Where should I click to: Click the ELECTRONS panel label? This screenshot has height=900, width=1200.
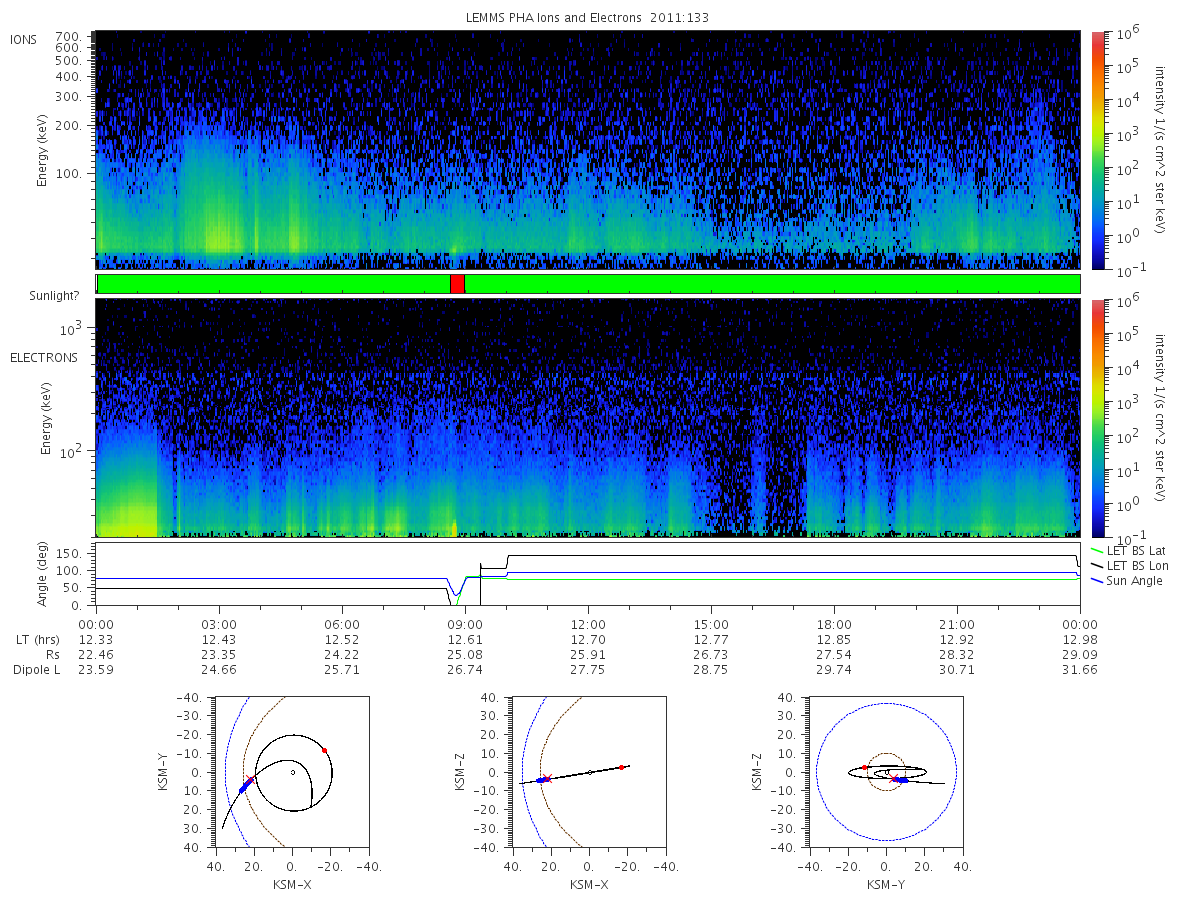(44, 357)
